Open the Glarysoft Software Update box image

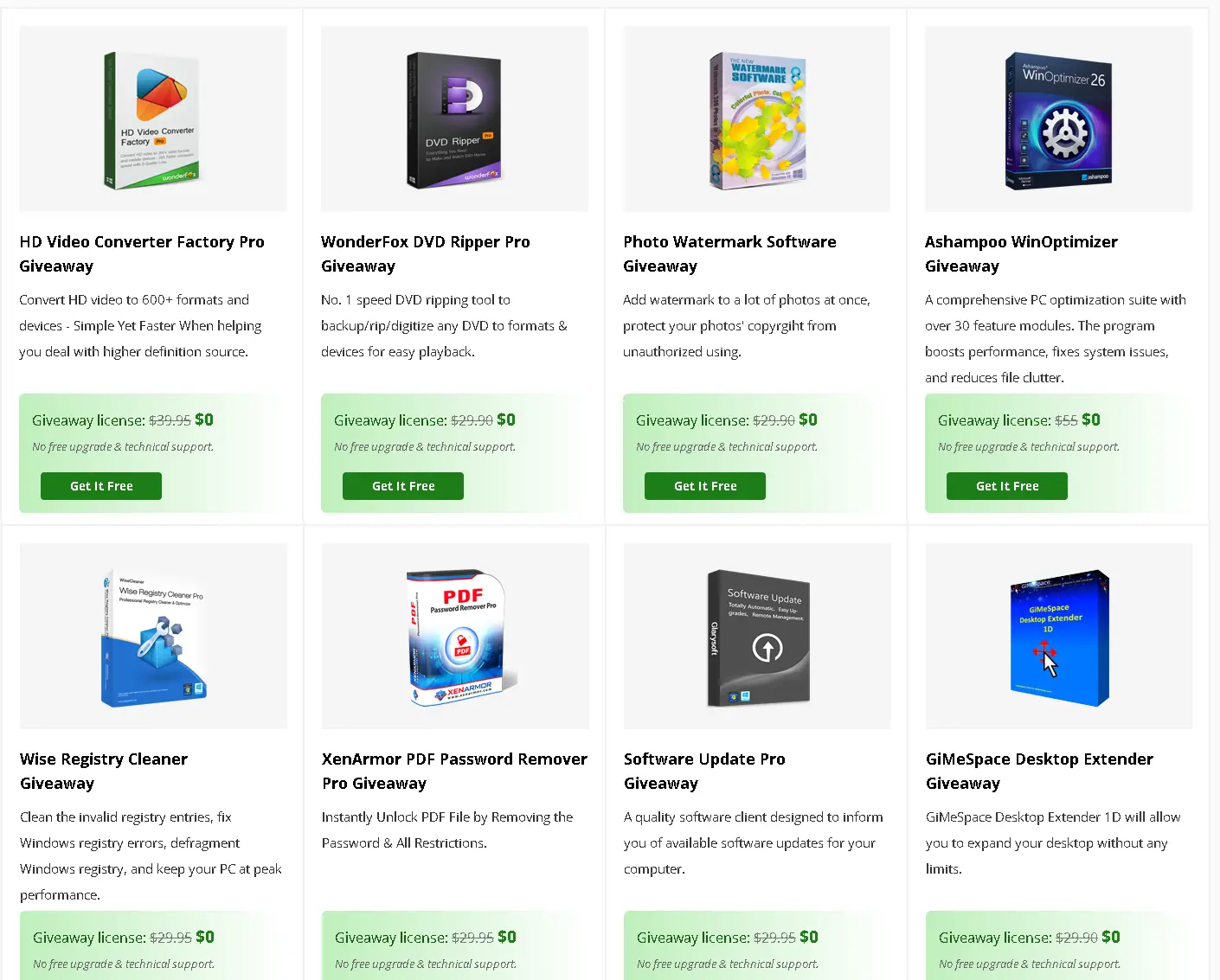click(x=756, y=636)
